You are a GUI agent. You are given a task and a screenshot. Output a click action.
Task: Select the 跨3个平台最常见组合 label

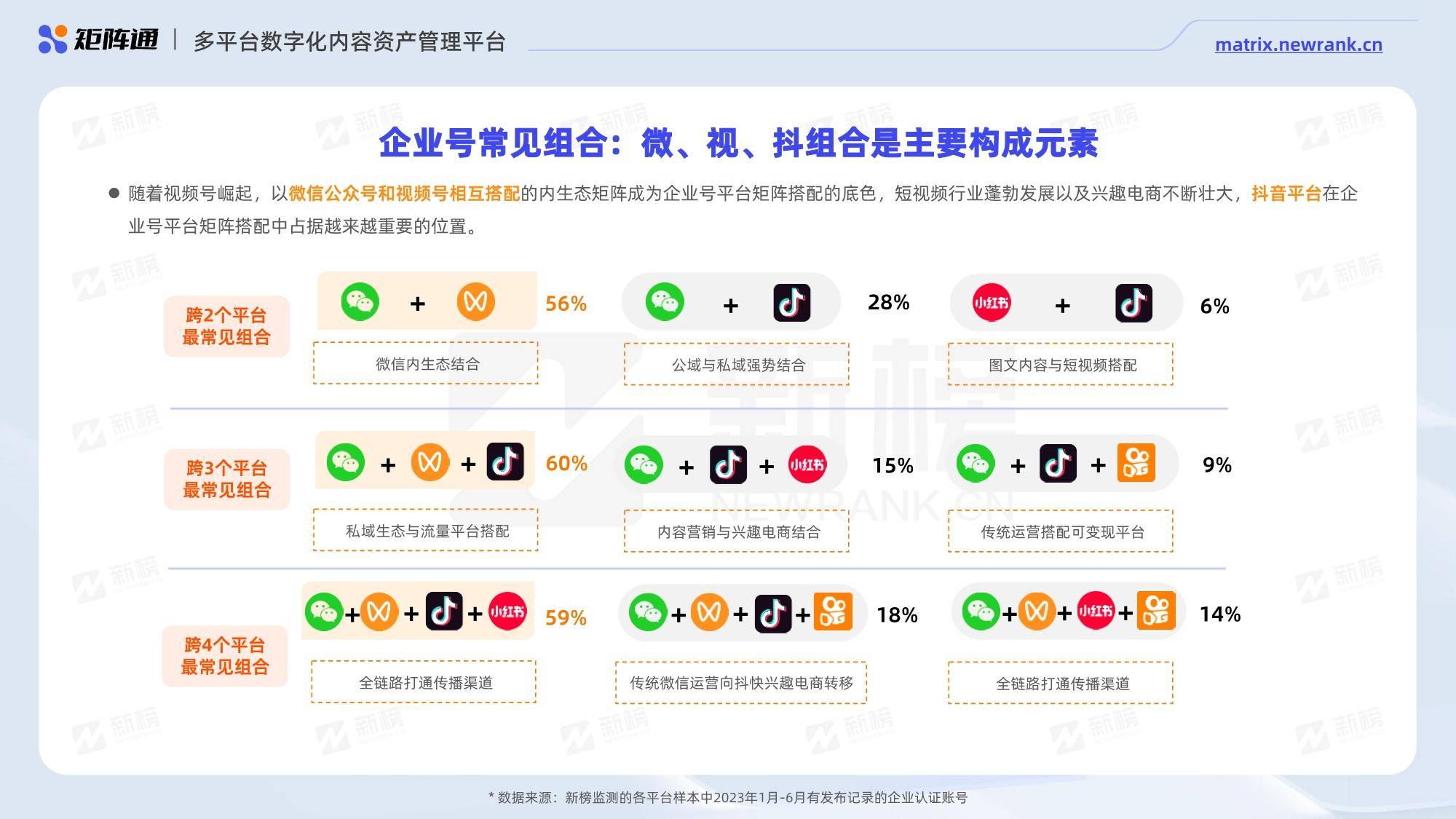click(226, 479)
